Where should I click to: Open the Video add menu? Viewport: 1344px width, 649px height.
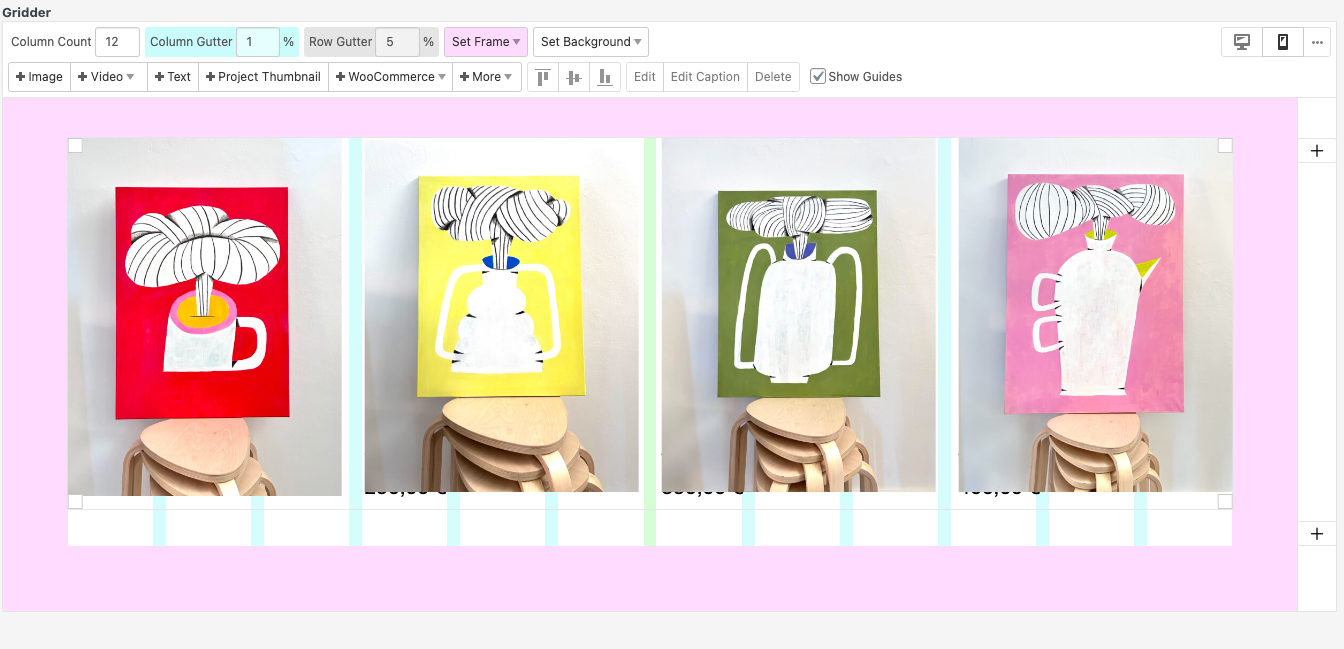pyautogui.click(x=107, y=77)
